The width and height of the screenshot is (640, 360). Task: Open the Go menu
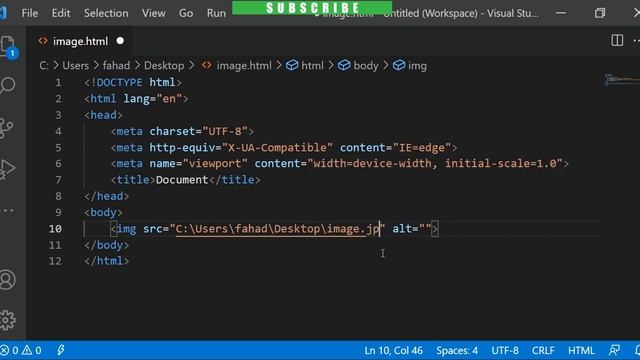pyautogui.click(x=186, y=13)
